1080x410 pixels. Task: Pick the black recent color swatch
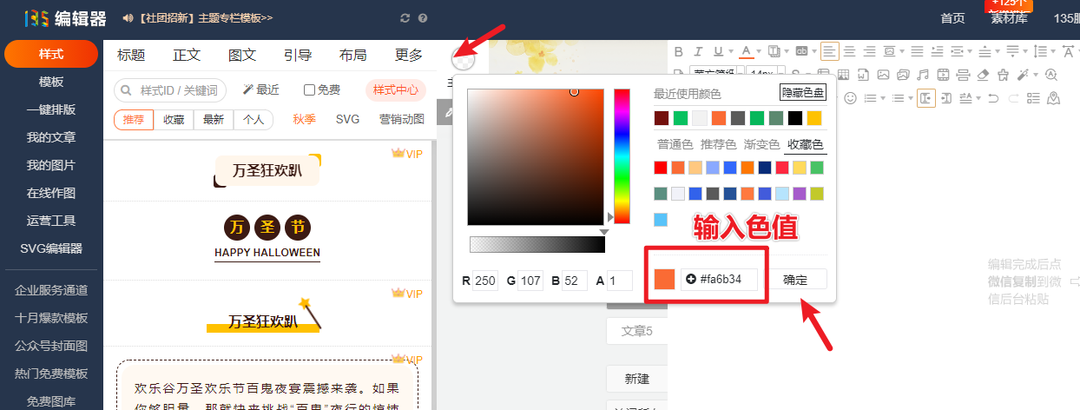coord(795,118)
